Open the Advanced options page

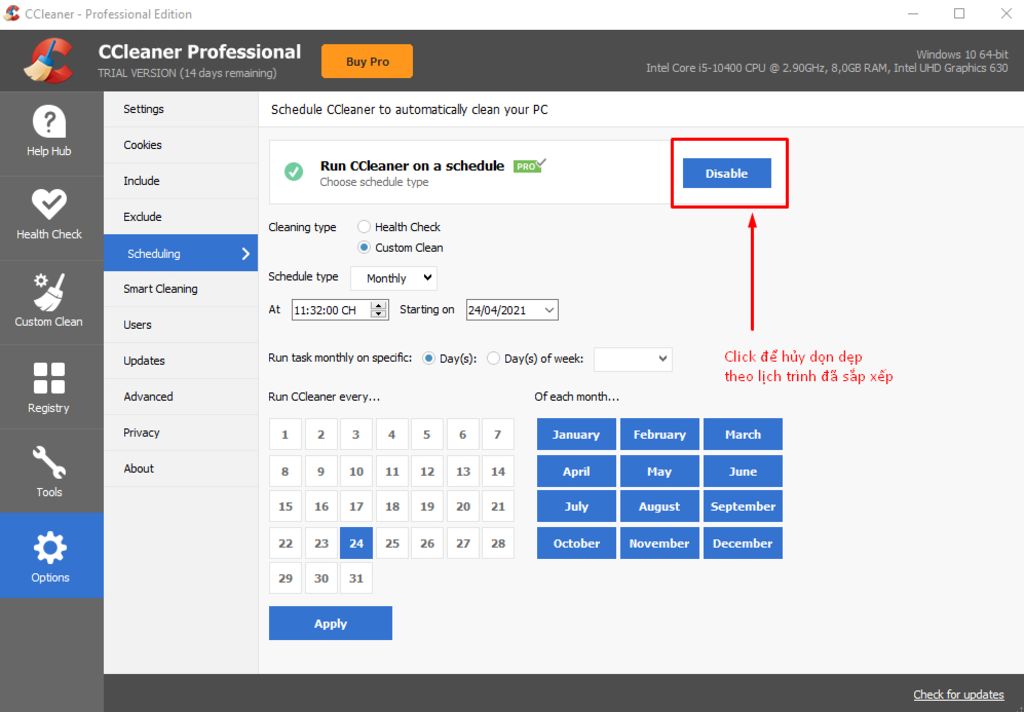coord(181,396)
